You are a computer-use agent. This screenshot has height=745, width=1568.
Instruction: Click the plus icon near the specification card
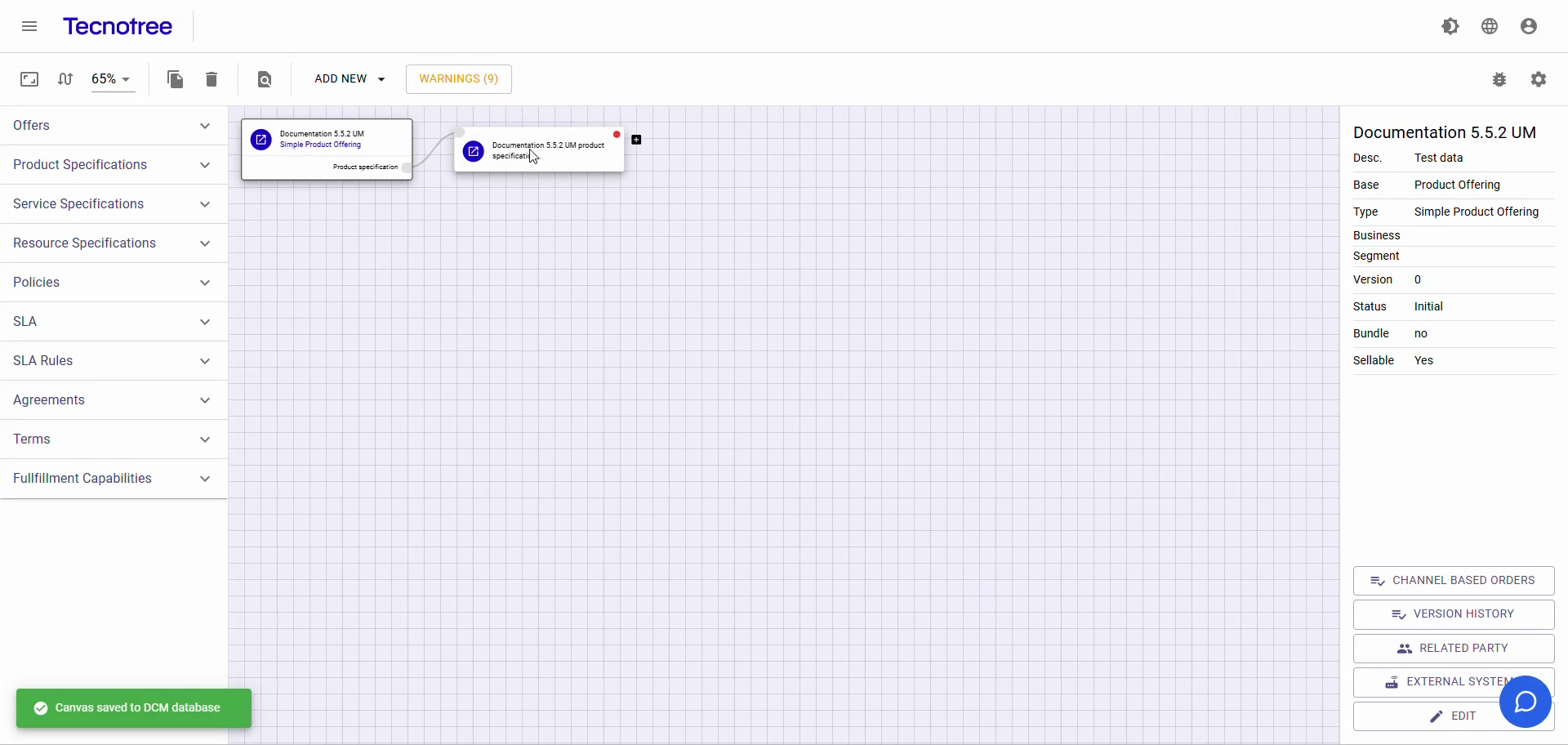tap(637, 140)
